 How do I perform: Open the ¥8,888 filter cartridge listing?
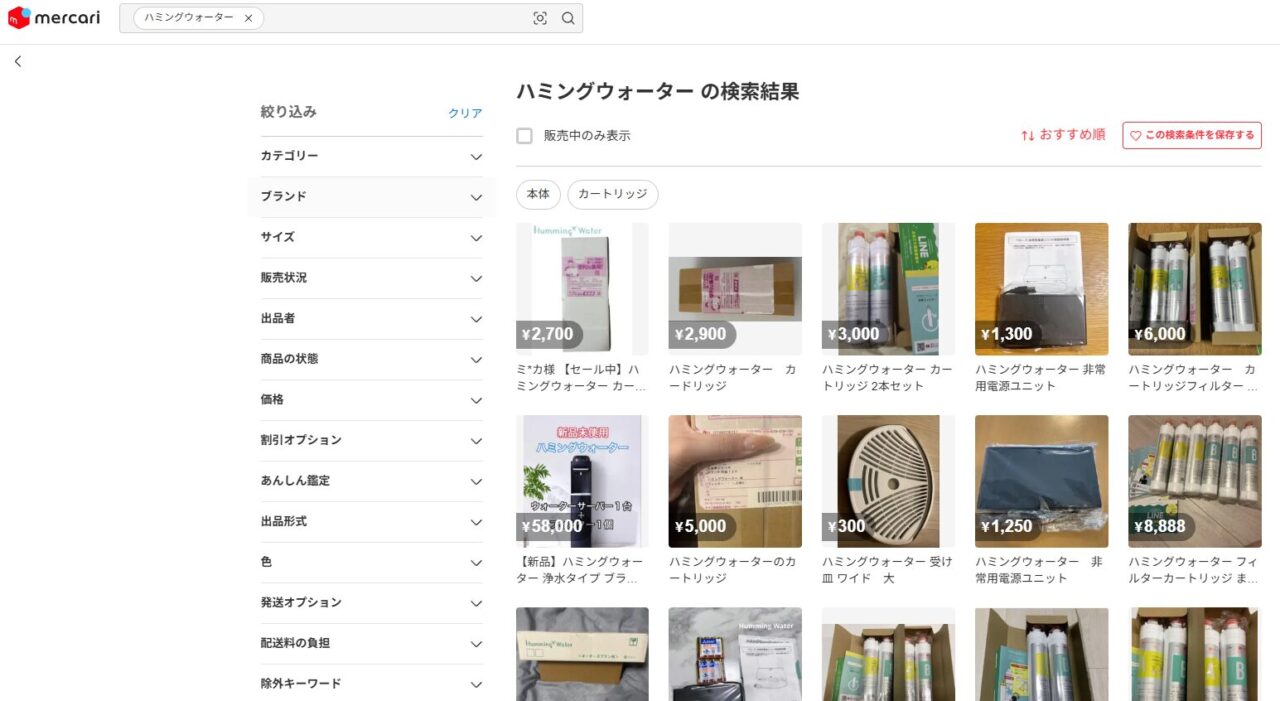pos(1194,481)
